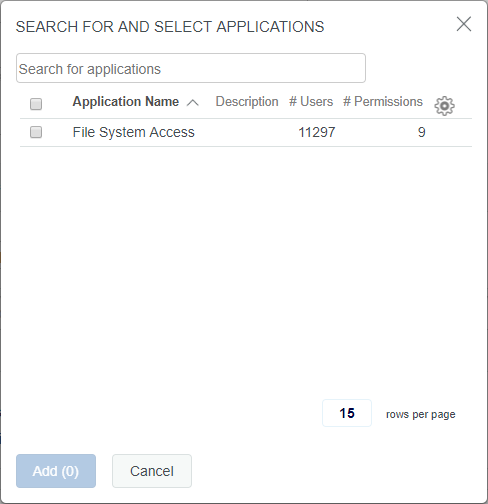Click the 9 permissions count cell
This screenshot has height=504, width=488.
422,132
